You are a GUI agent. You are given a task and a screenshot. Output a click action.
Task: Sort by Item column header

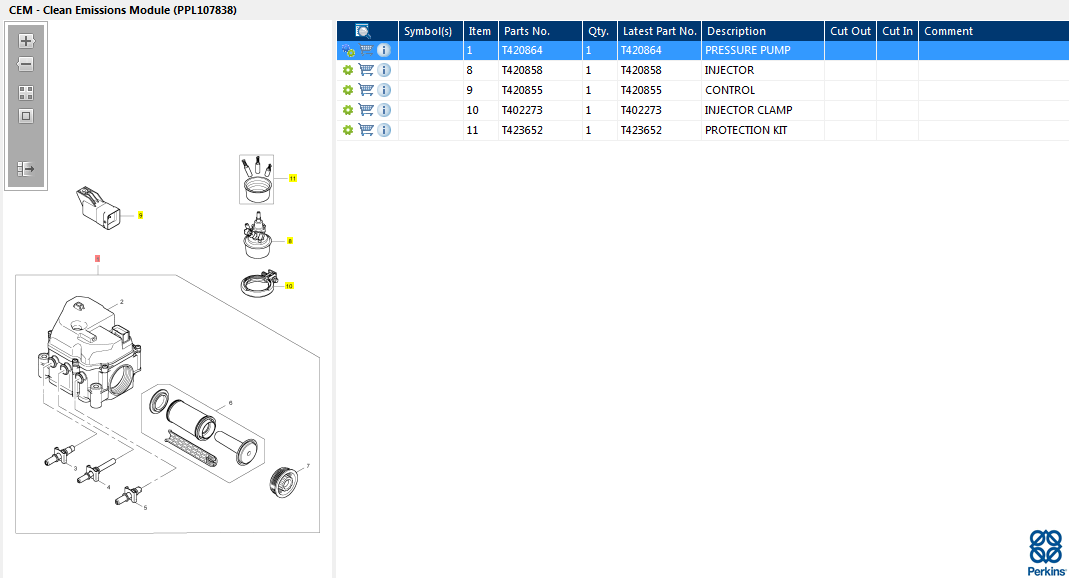pyautogui.click(x=480, y=31)
